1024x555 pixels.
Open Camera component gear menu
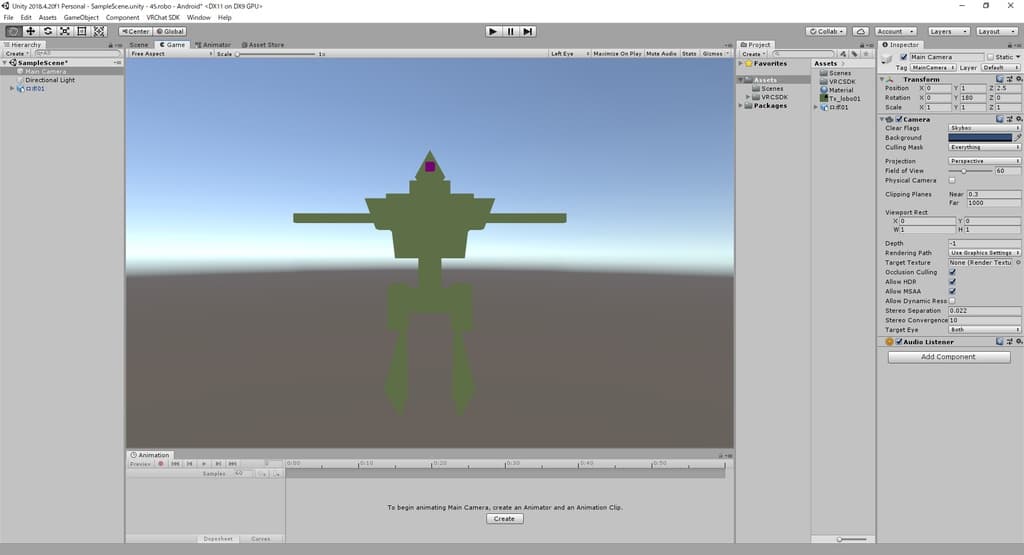(x=1018, y=119)
